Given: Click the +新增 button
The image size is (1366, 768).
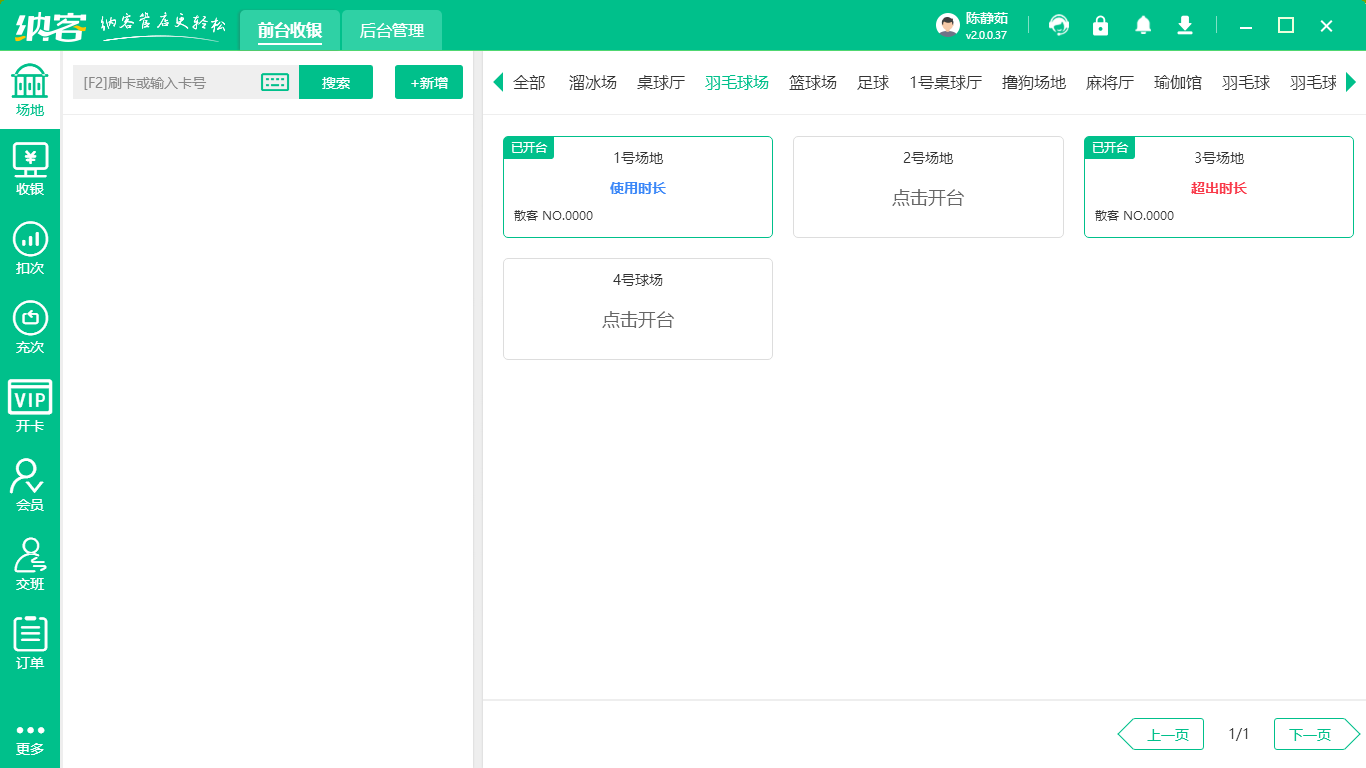Looking at the screenshot, I should (429, 82).
